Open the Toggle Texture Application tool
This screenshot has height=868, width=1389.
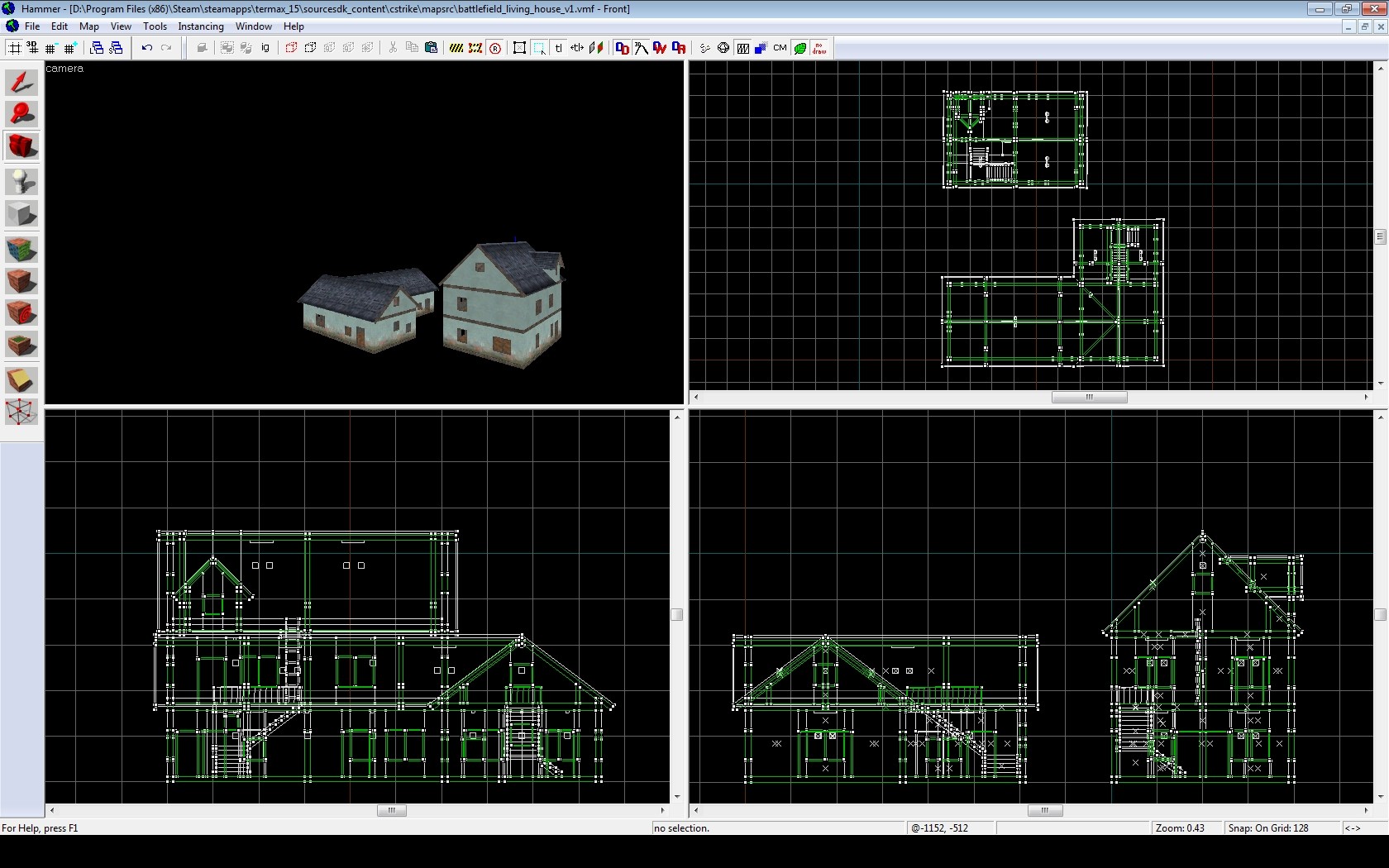21,249
